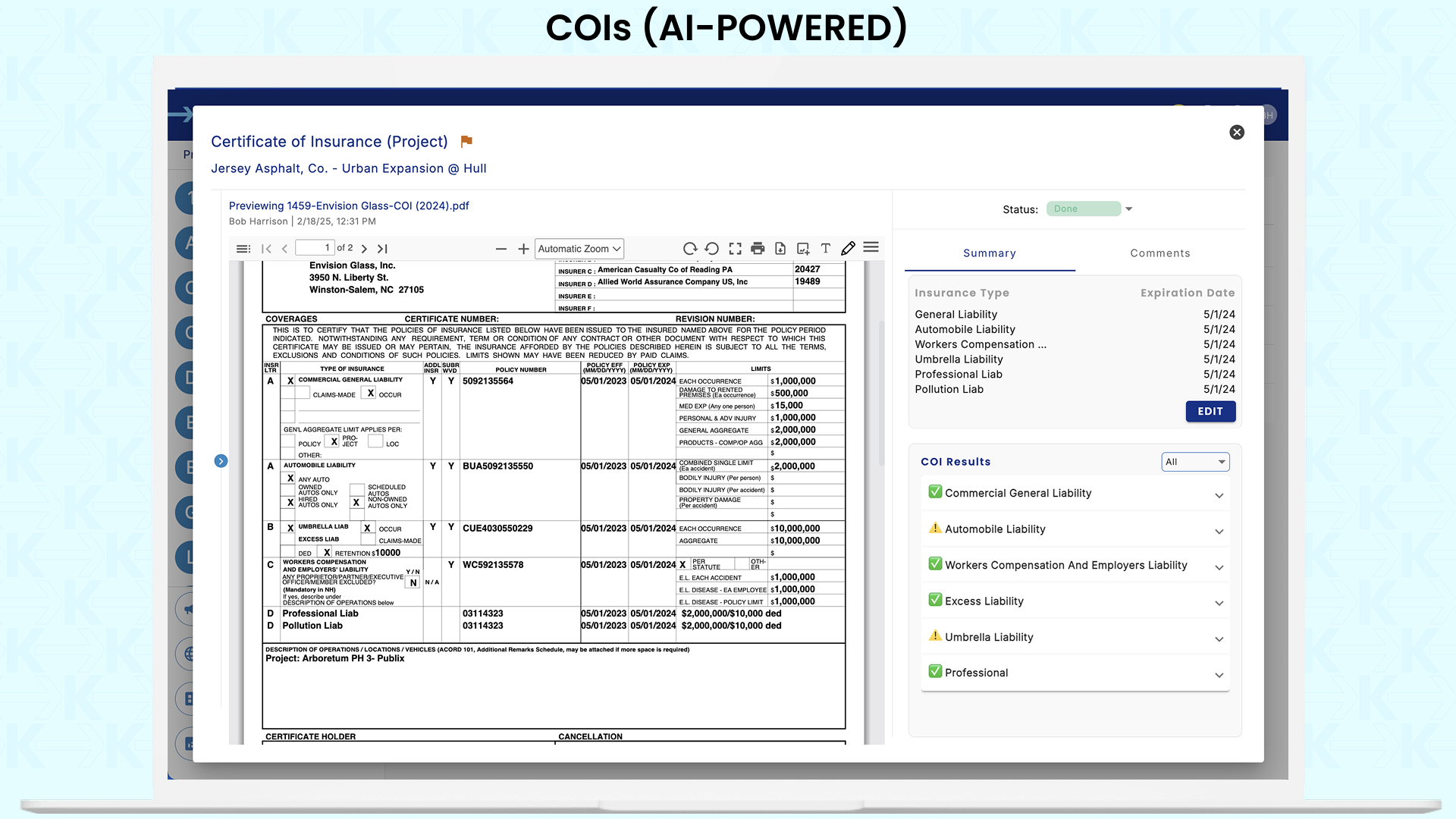1456x819 pixels.
Task: Go to next PDF page
Action: (x=364, y=249)
